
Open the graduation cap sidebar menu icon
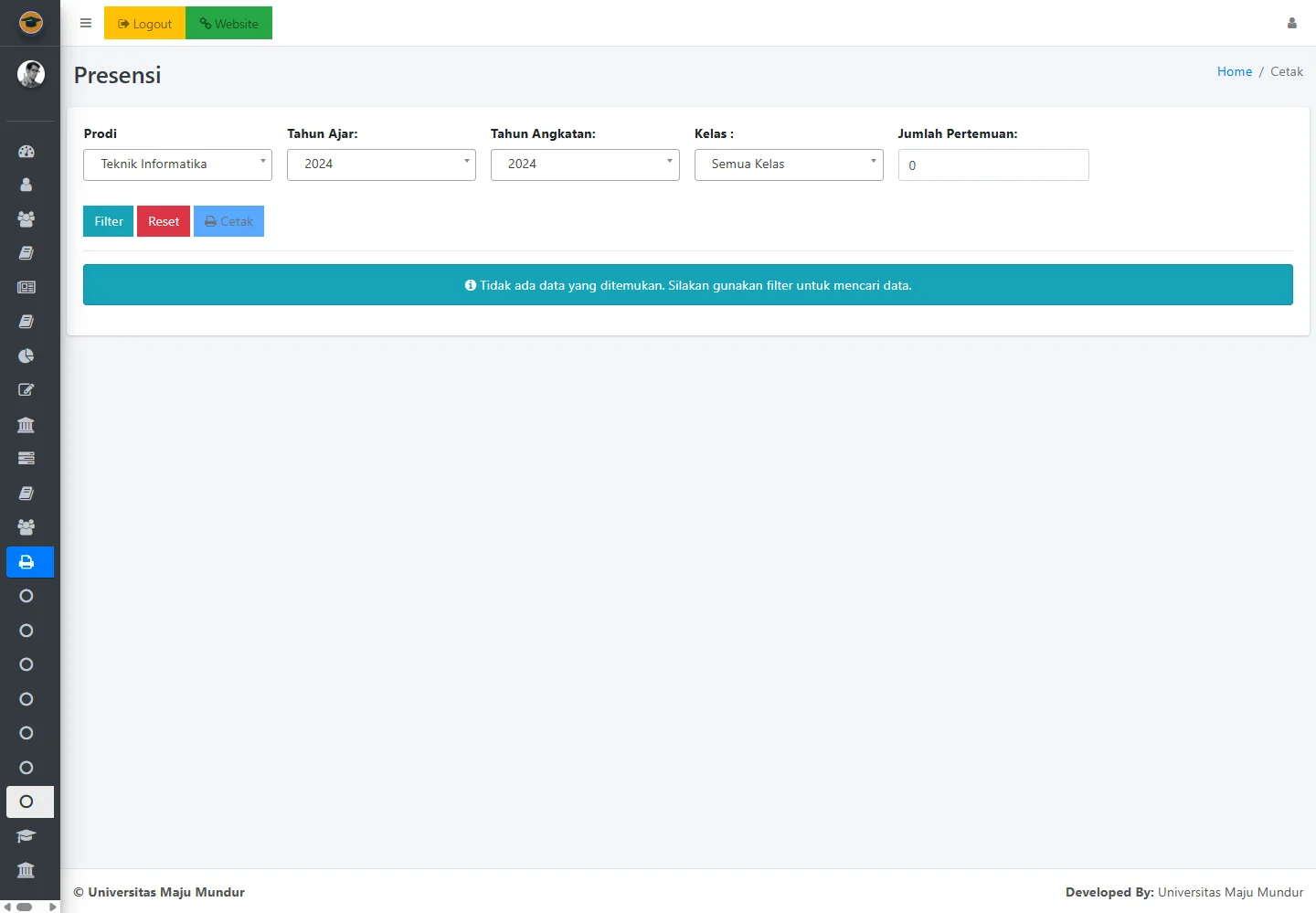(x=27, y=836)
